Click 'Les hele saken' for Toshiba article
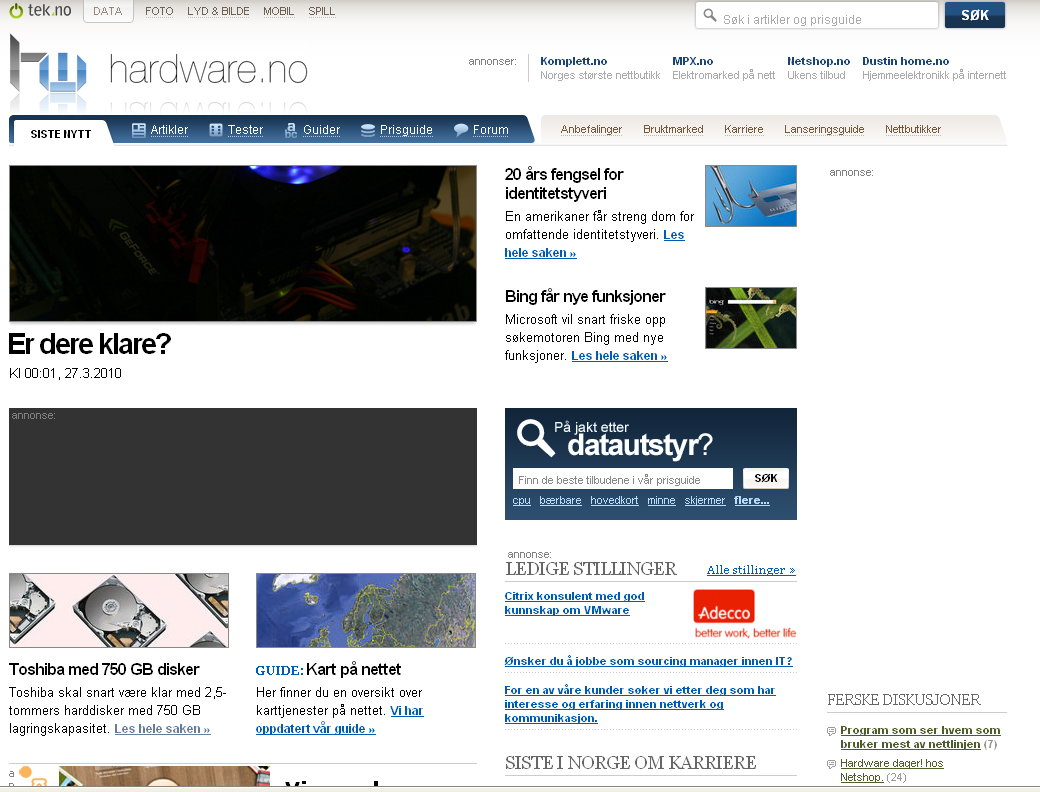 [162, 729]
